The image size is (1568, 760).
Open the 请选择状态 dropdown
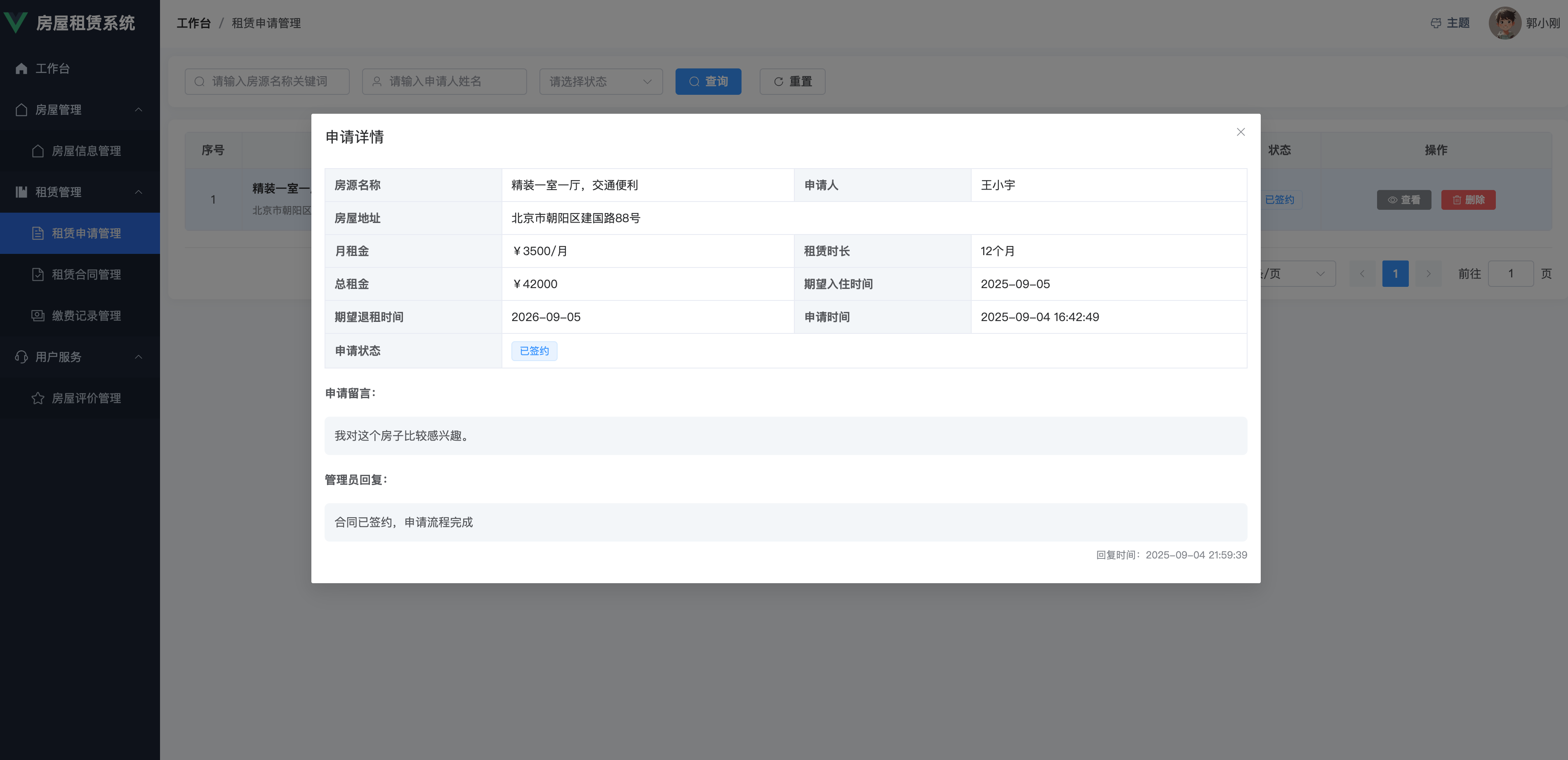[x=600, y=82]
